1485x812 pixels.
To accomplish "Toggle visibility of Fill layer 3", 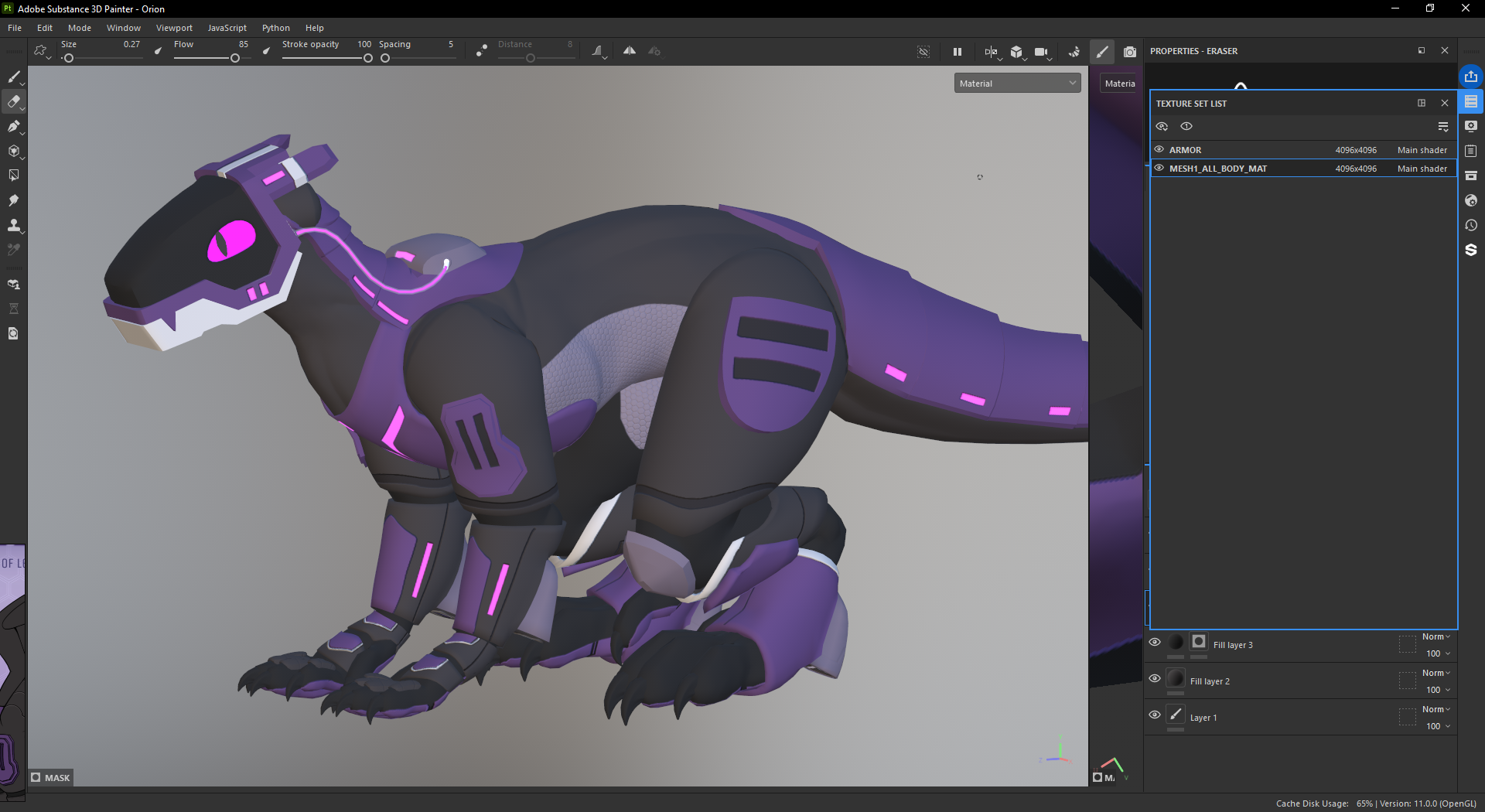I will point(1155,642).
